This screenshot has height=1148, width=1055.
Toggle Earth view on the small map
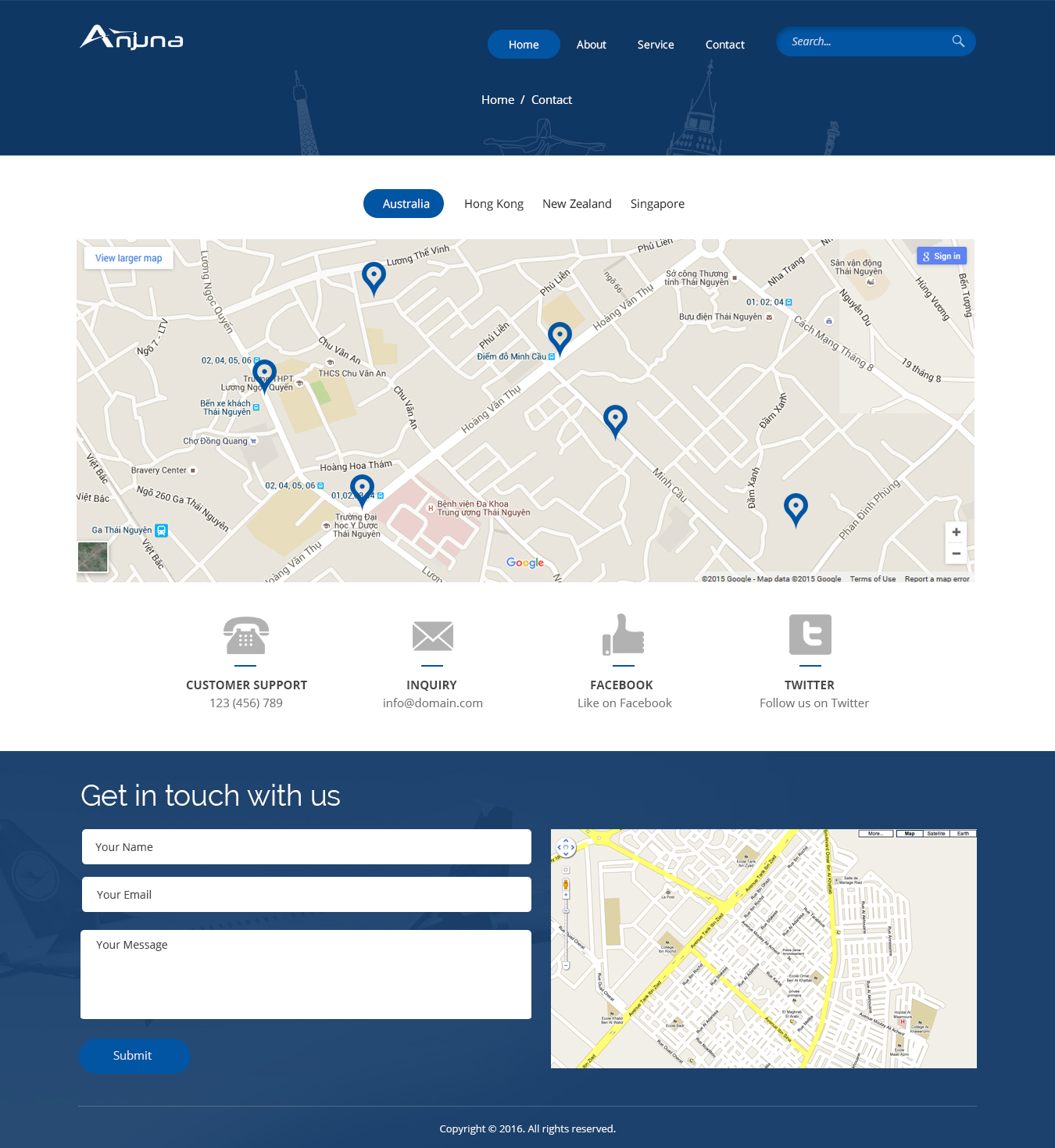tap(964, 833)
